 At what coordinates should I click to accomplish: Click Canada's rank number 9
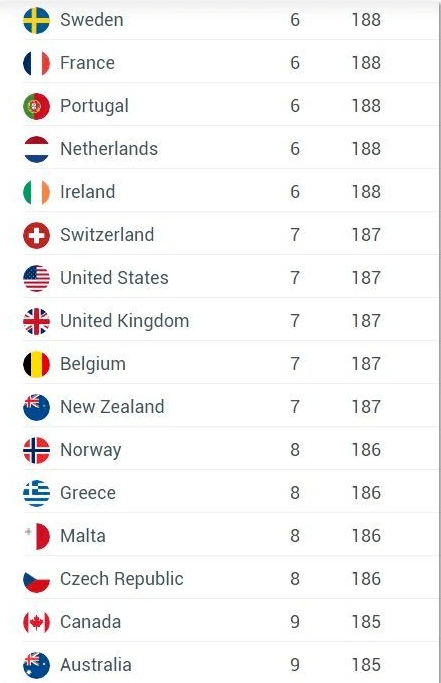point(295,622)
